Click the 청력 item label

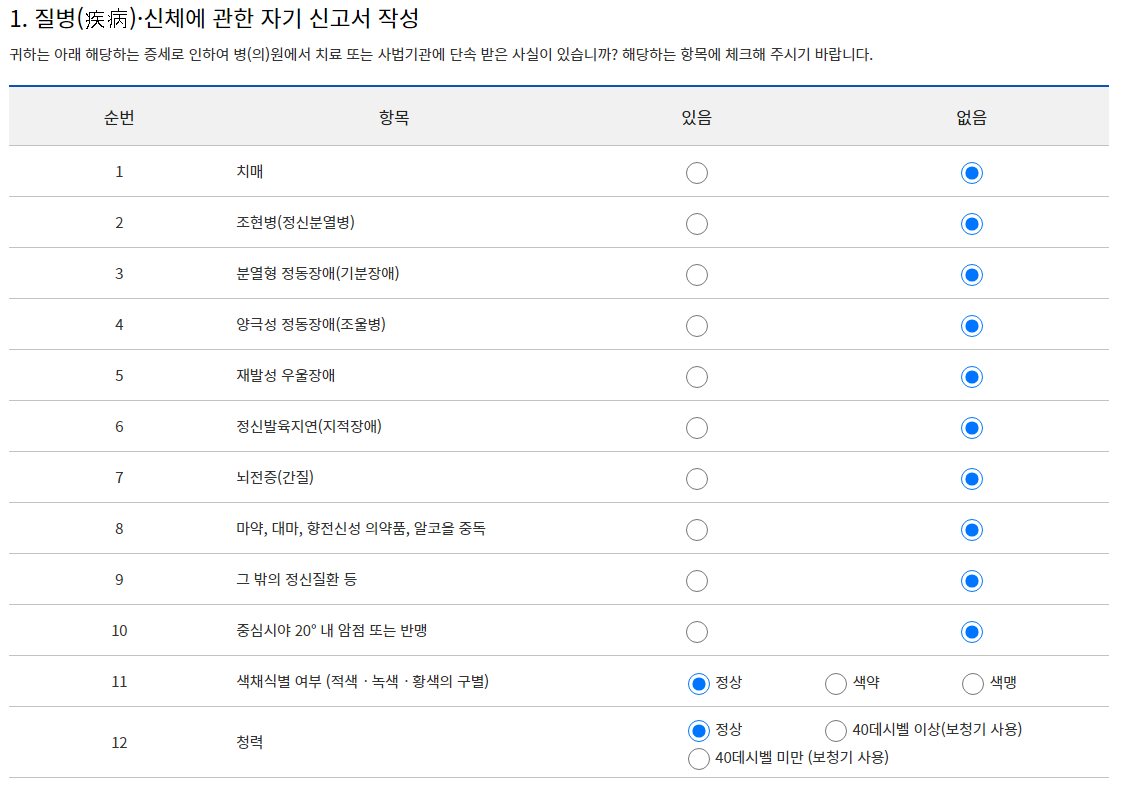click(250, 742)
